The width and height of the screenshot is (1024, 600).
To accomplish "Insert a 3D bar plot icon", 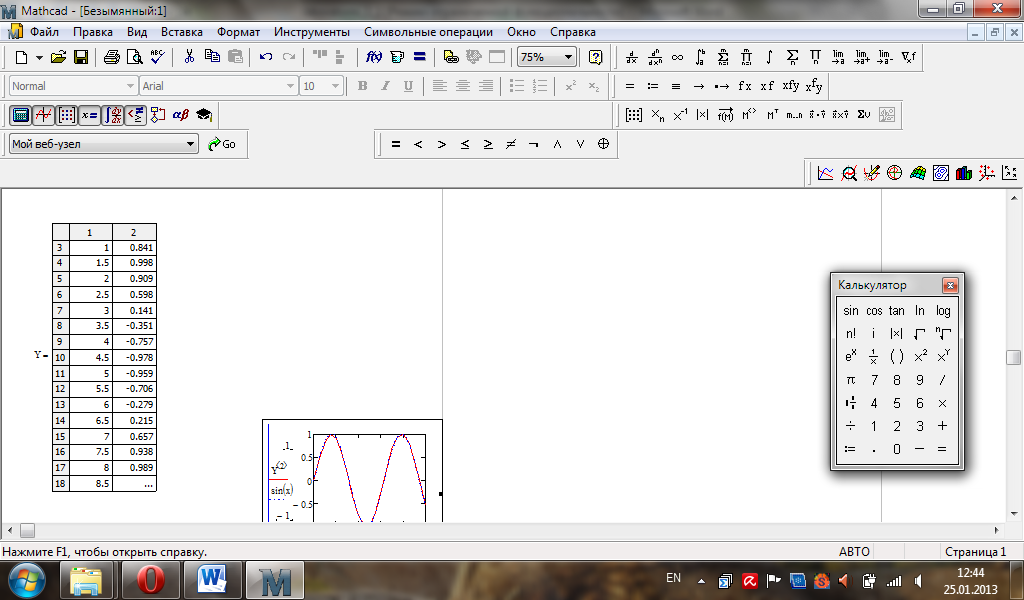I will (x=963, y=173).
